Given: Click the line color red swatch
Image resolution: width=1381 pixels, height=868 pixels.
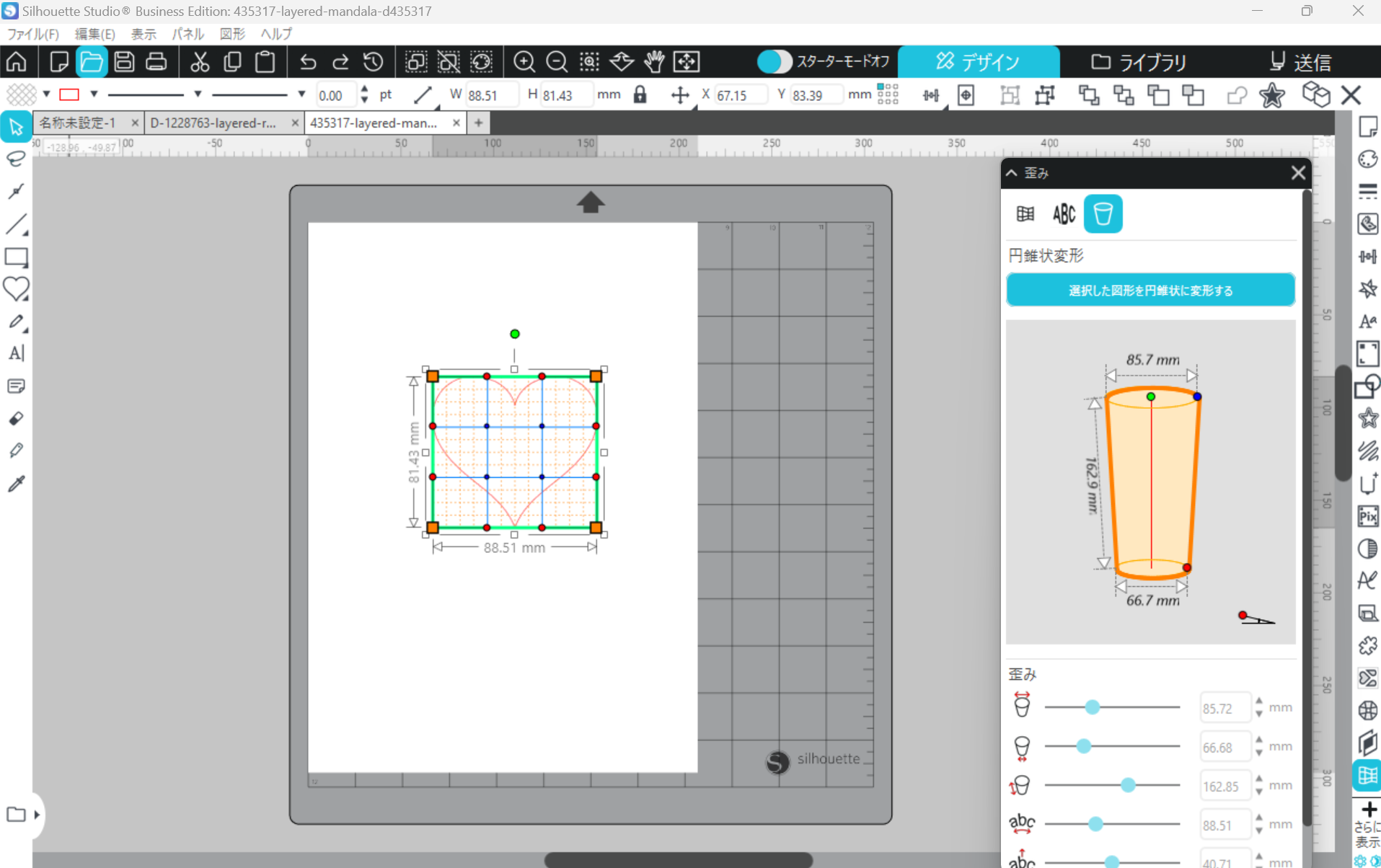Looking at the screenshot, I should (x=69, y=94).
